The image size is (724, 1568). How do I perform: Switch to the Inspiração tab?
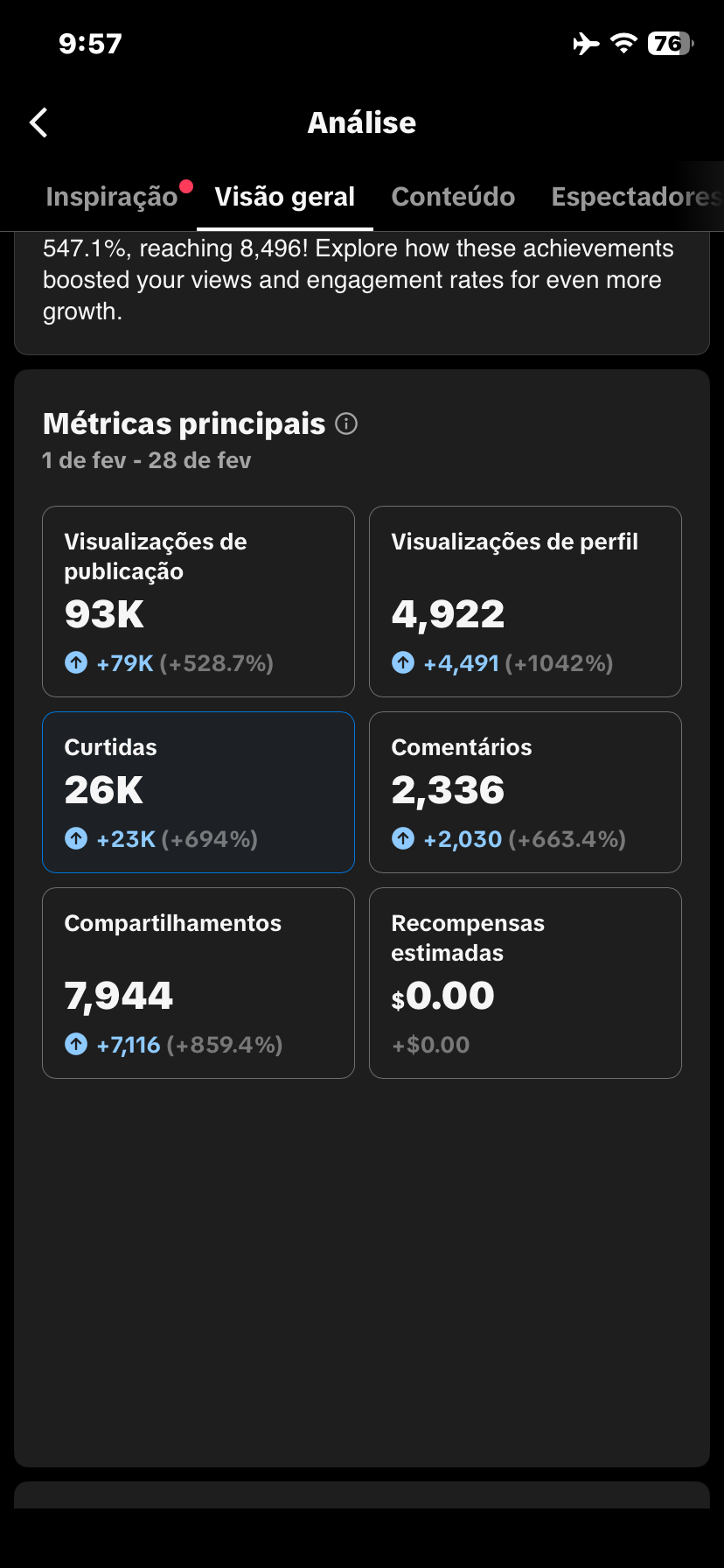112,197
